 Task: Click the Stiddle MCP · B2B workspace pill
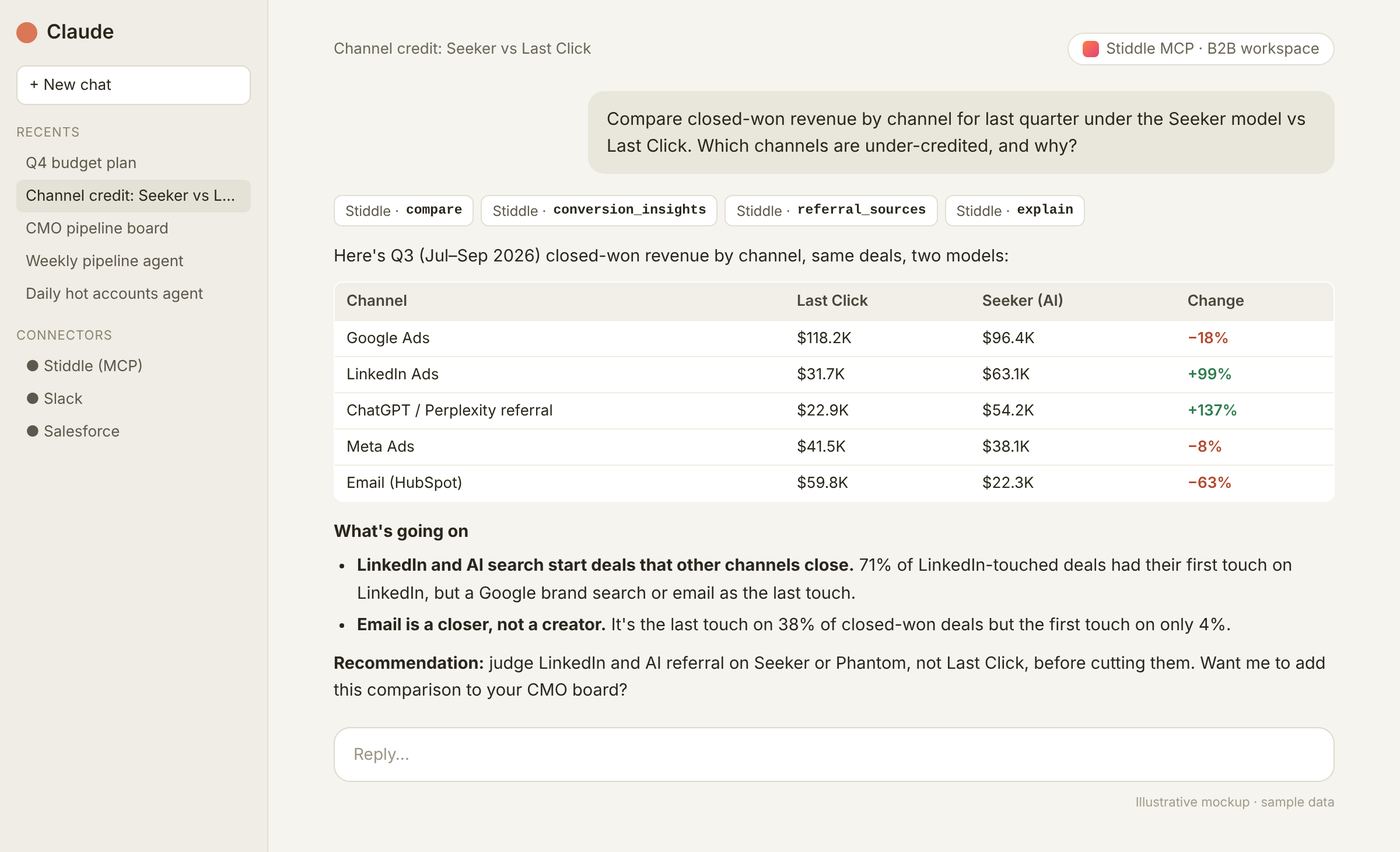1201,49
